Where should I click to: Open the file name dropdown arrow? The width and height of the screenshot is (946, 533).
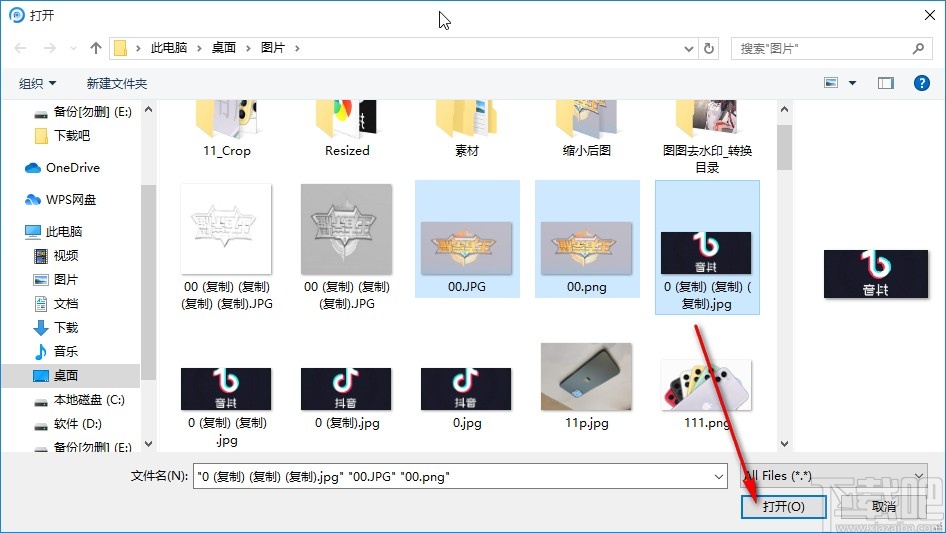(719, 476)
